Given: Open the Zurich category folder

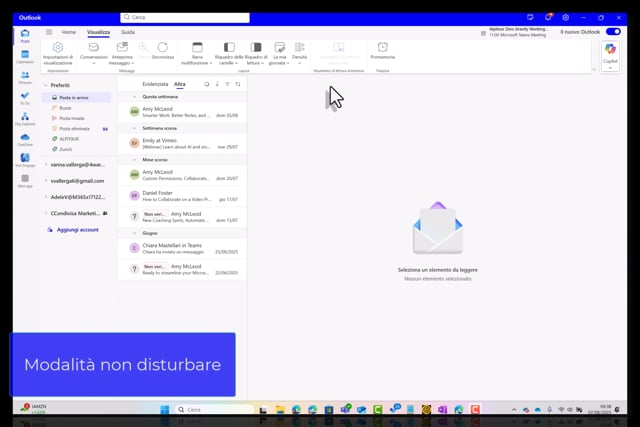Looking at the screenshot, I should [76, 149].
